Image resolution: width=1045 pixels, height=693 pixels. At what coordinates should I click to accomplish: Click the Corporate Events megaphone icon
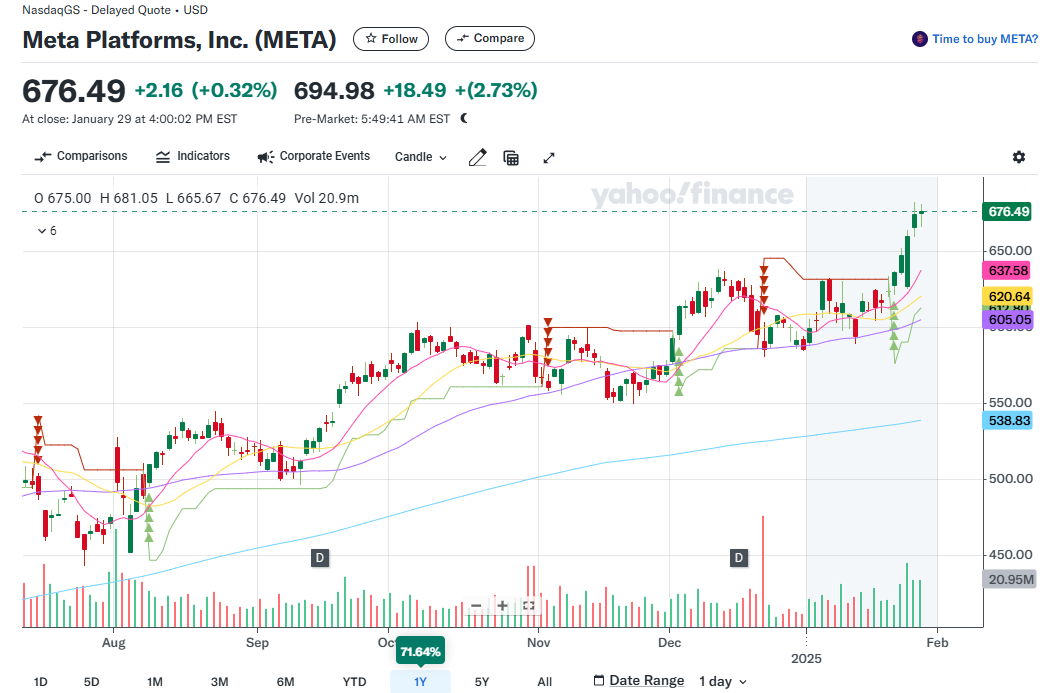coord(265,157)
